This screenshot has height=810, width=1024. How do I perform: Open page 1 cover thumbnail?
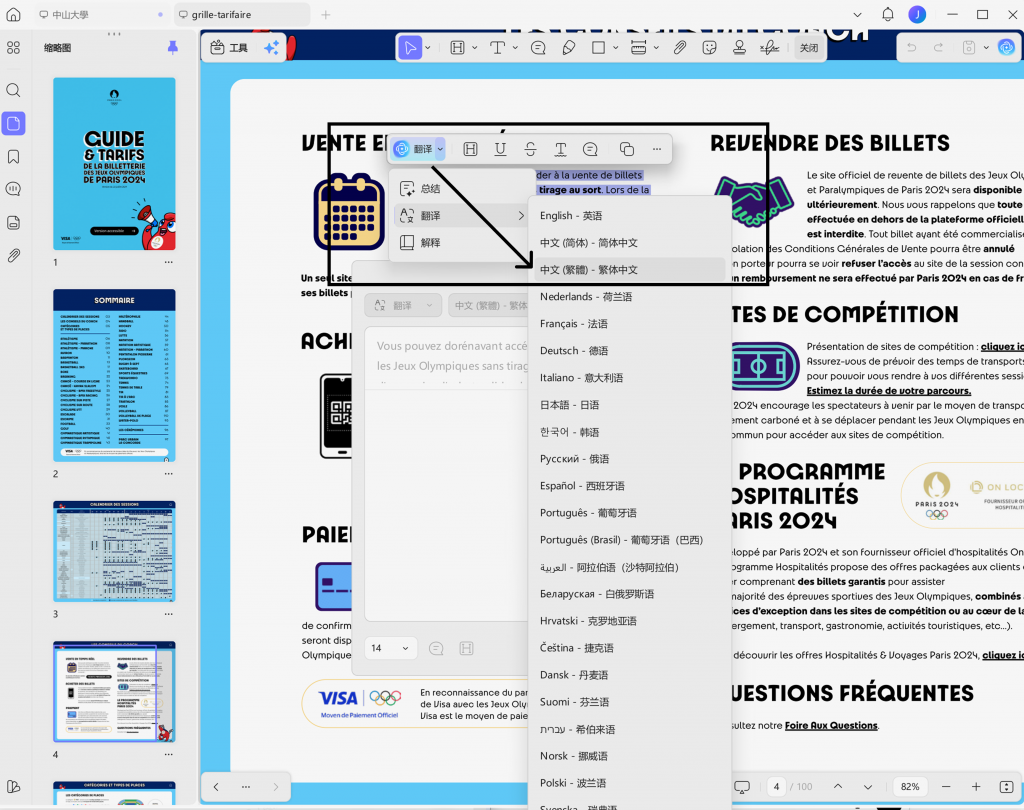click(x=114, y=163)
